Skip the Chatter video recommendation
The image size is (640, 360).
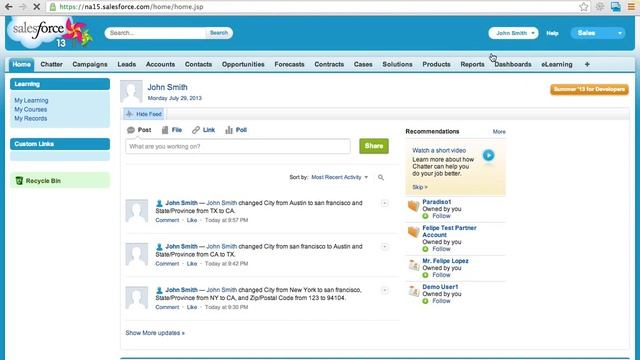pos(420,187)
